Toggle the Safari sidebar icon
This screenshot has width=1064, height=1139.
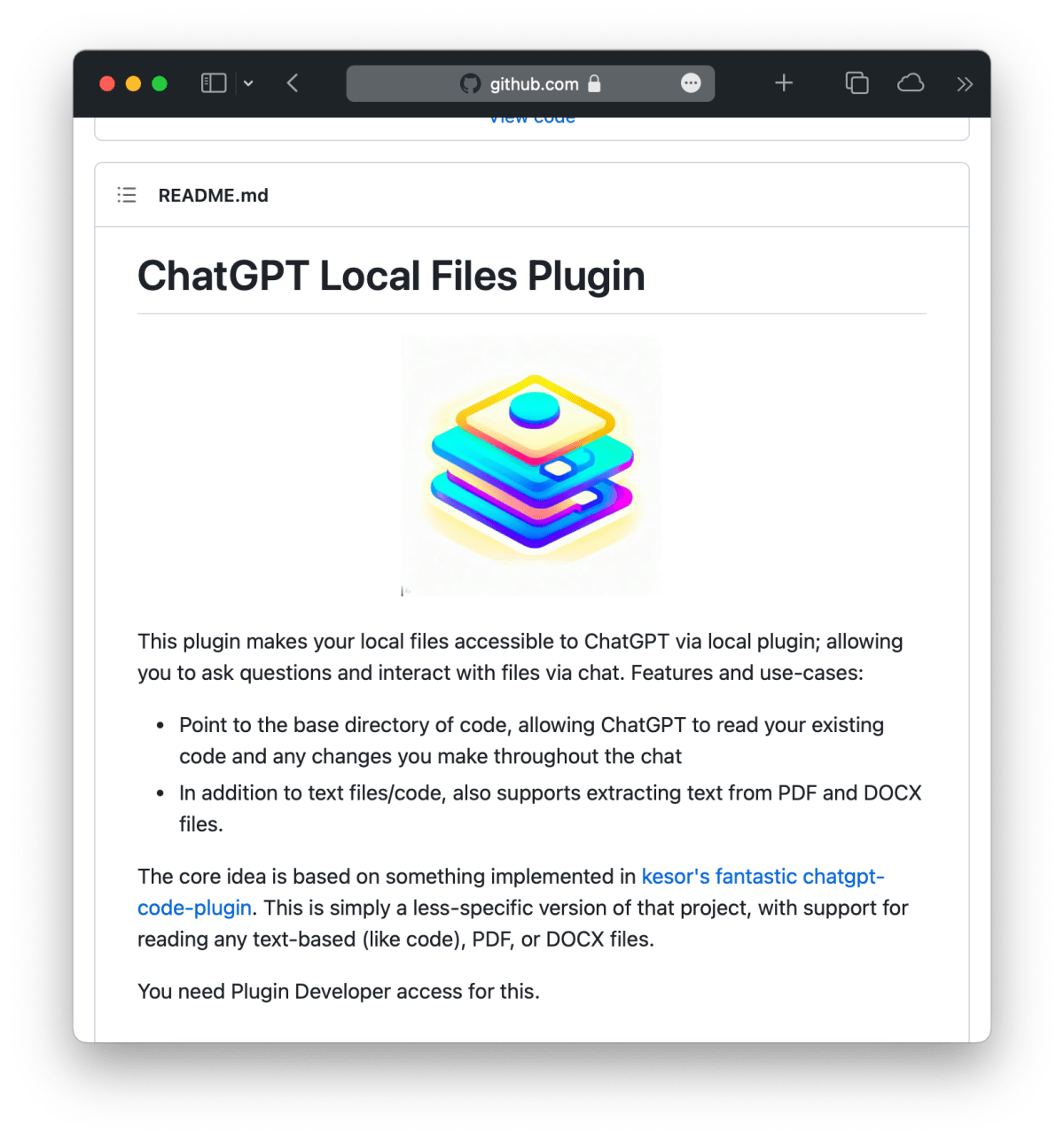pos(214,83)
